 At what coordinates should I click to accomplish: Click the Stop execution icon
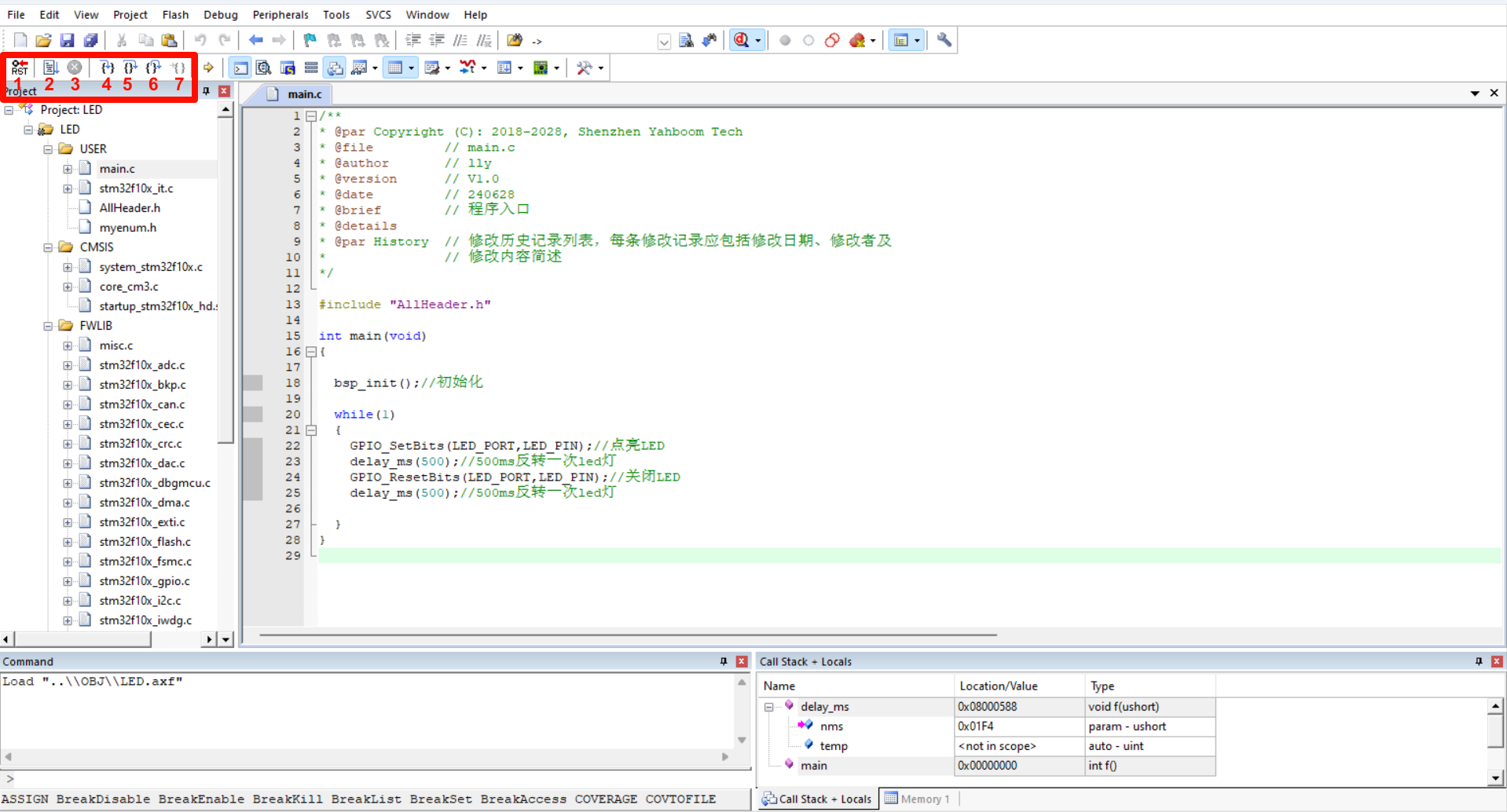(x=75, y=68)
